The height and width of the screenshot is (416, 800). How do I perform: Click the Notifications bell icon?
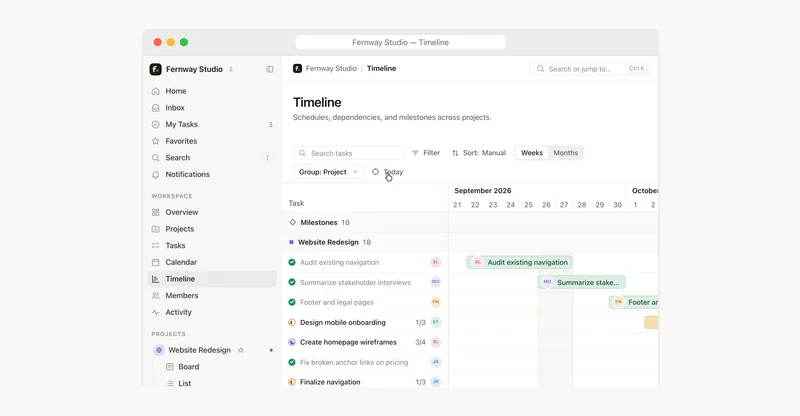pos(156,175)
